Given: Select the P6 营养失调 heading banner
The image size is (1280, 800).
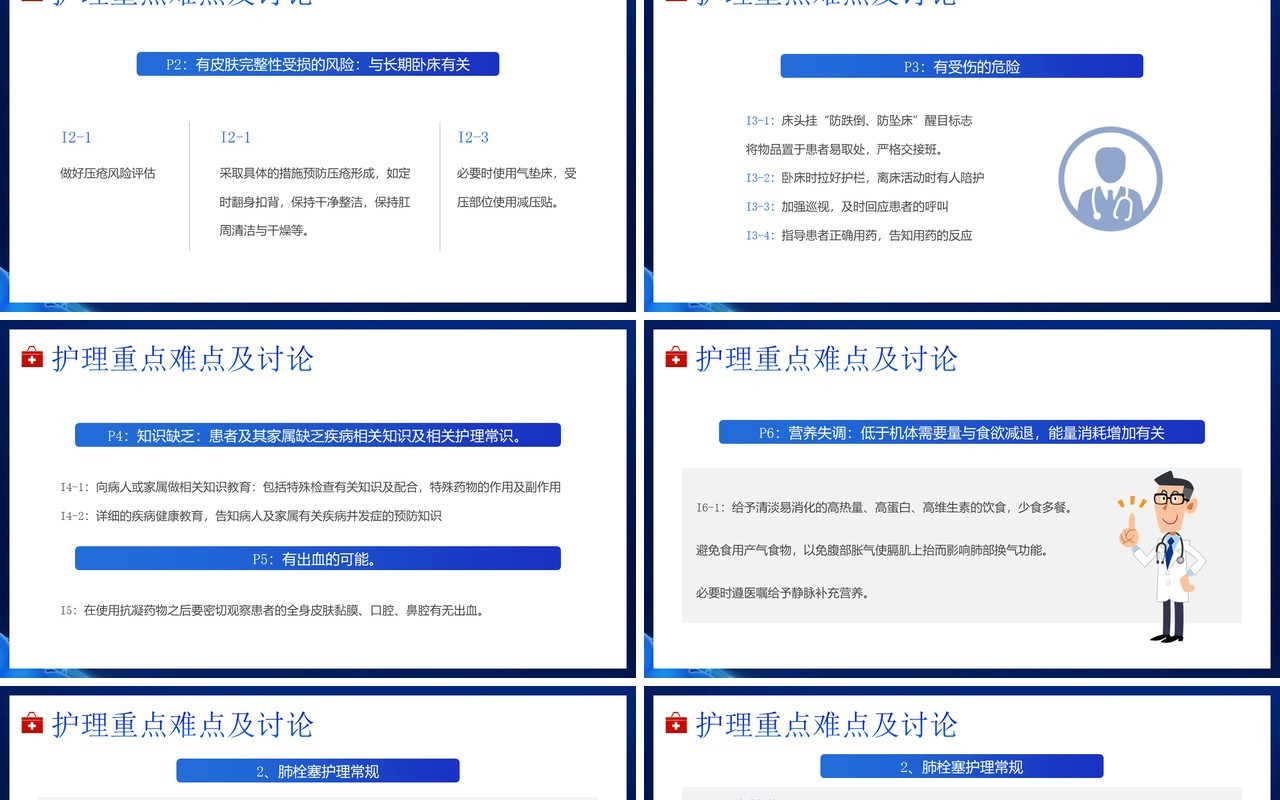Looking at the screenshot, I should coord(962,432).
